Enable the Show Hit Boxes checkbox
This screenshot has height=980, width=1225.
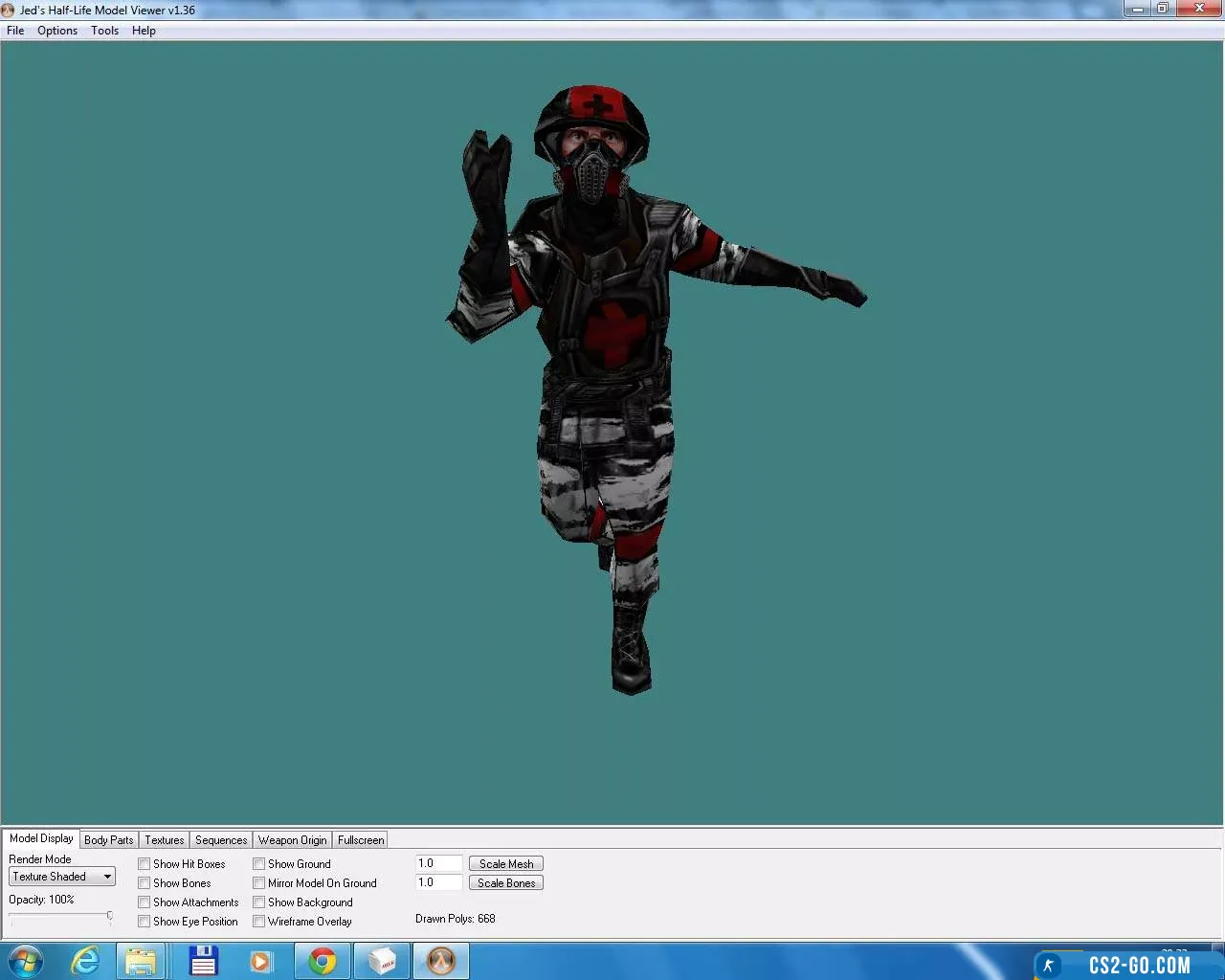[145, 864]
